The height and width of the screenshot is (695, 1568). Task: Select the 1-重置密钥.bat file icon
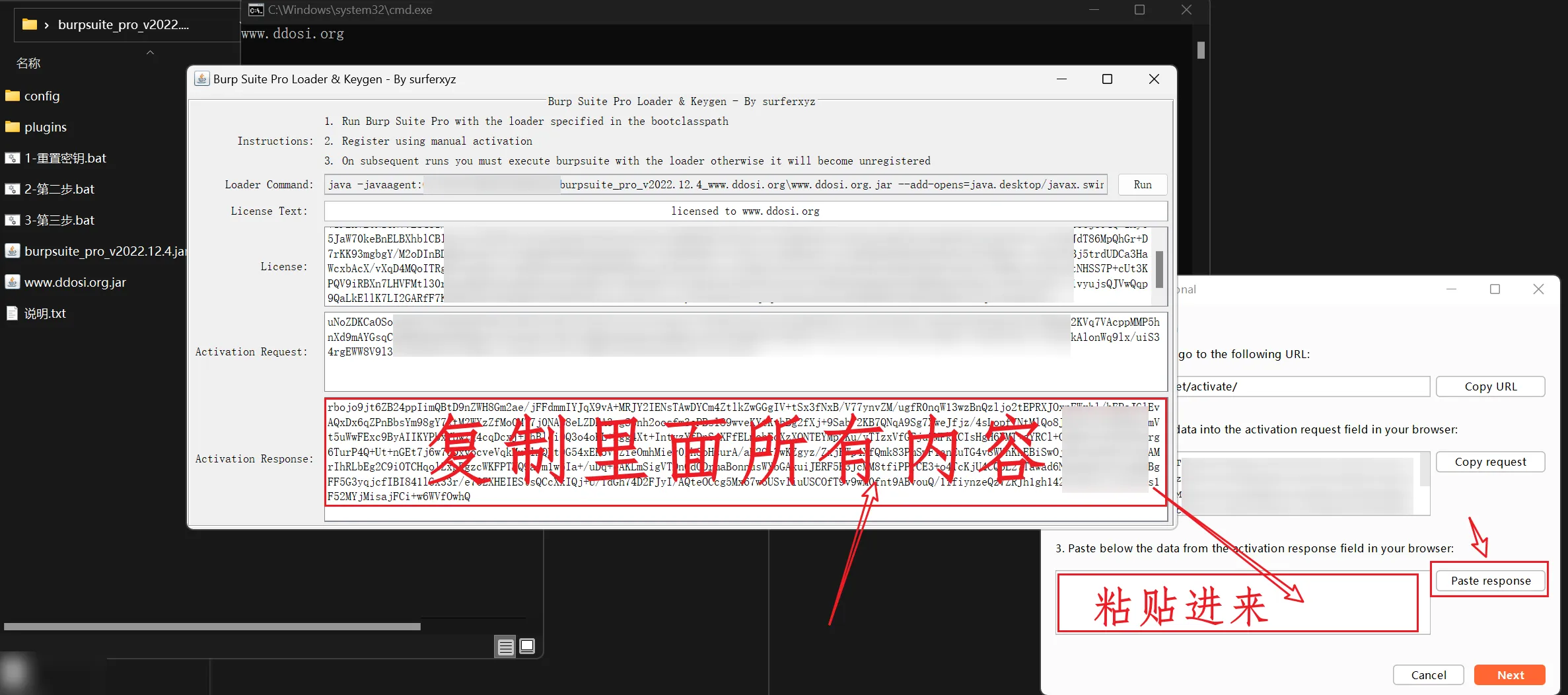(x=13, y=158)
